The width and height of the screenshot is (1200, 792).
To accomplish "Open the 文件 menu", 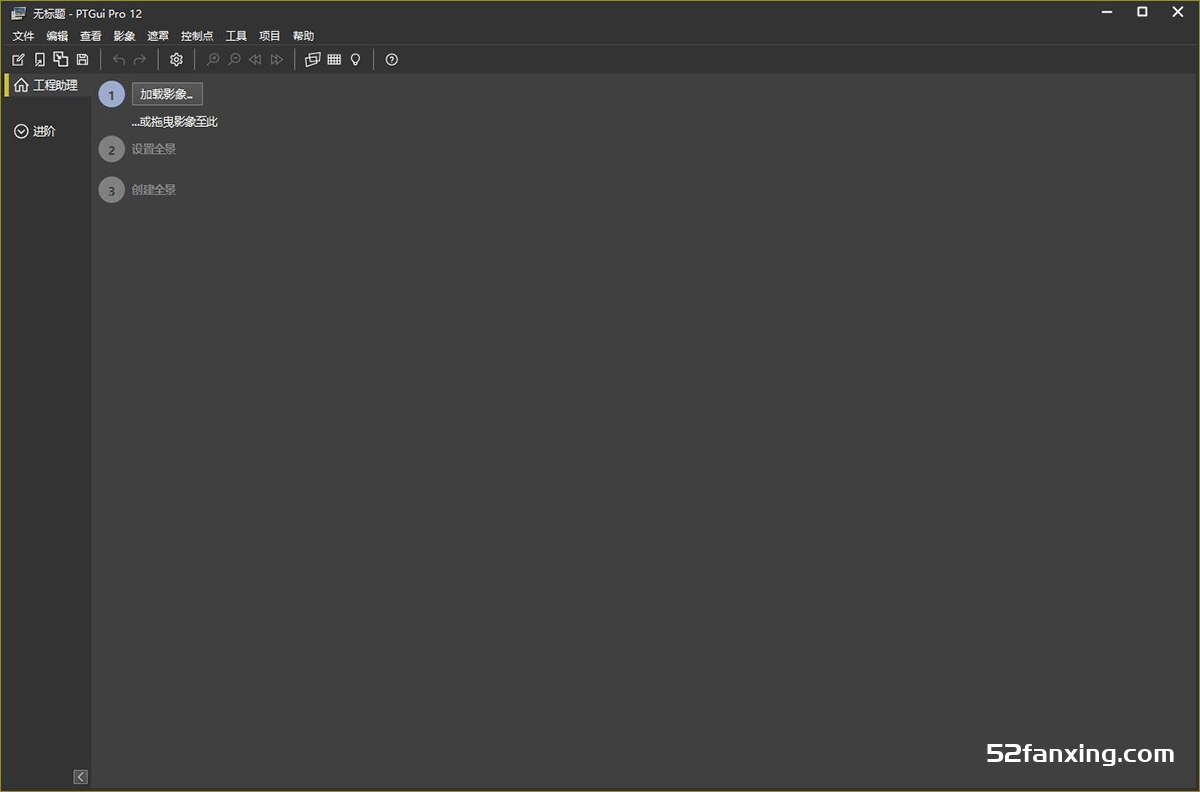I will [23, 36].
